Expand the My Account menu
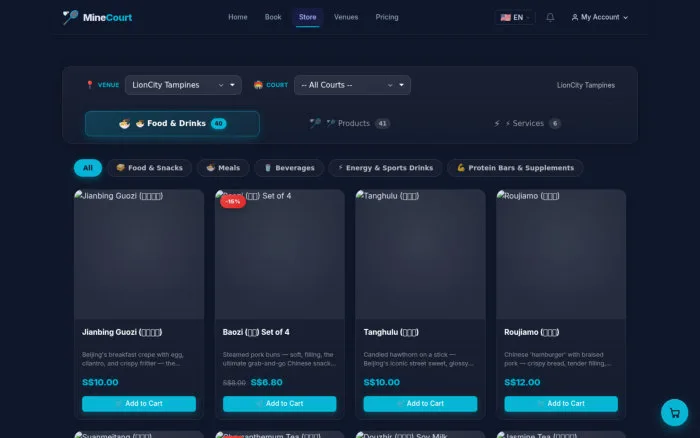This screenshot has height=438, width=700. [600, 17]
